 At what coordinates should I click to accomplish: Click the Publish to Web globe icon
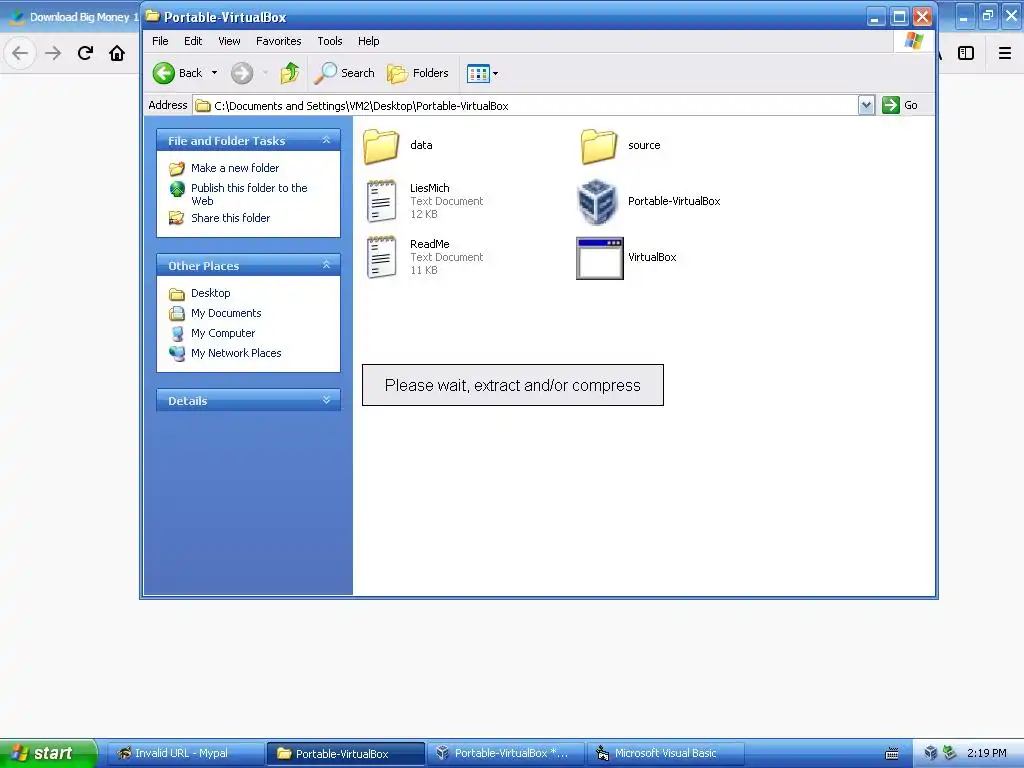(177, 189)
